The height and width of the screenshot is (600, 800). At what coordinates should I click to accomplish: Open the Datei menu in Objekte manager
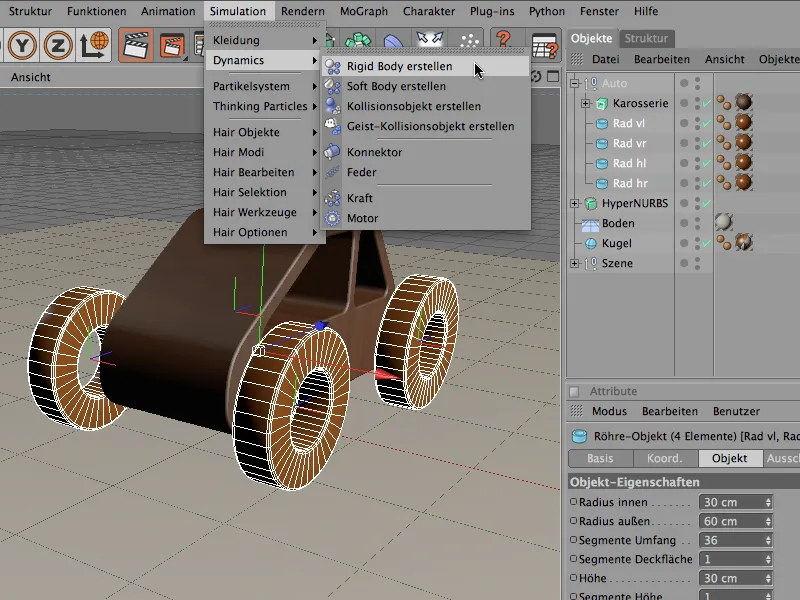[x=605, y=59]
